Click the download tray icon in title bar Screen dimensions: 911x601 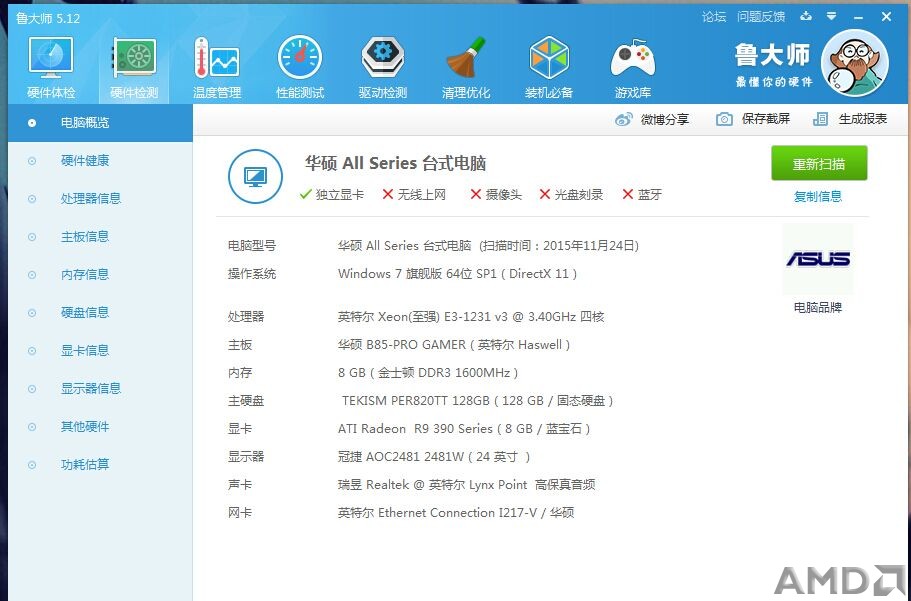click(x=806, y=16)
